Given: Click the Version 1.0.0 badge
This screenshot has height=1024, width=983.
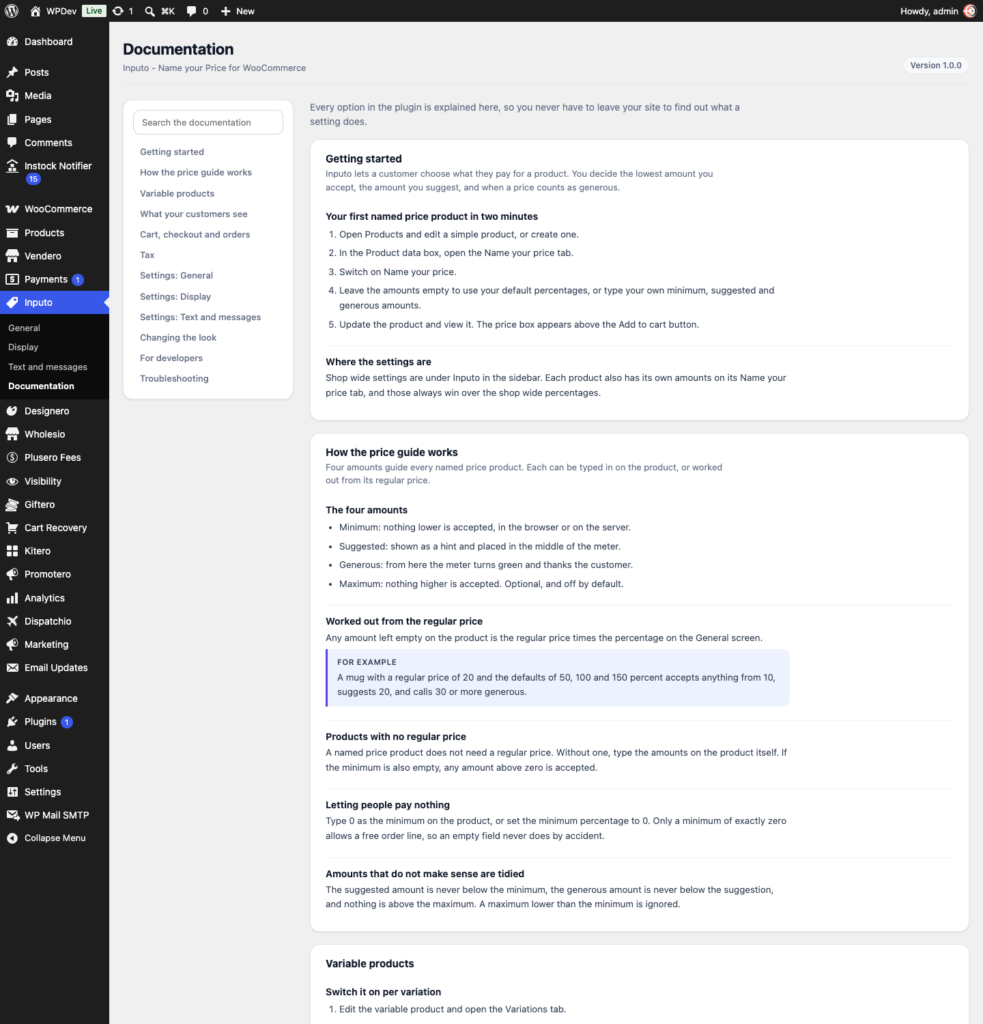Looking at the screenshot, I should [x=935, y=65].
